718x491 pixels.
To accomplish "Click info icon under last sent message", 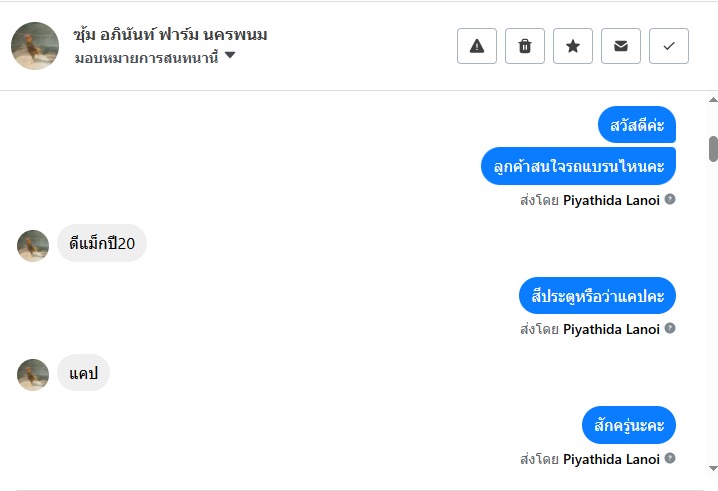I will pyautogui.click(x=670, y=458).
